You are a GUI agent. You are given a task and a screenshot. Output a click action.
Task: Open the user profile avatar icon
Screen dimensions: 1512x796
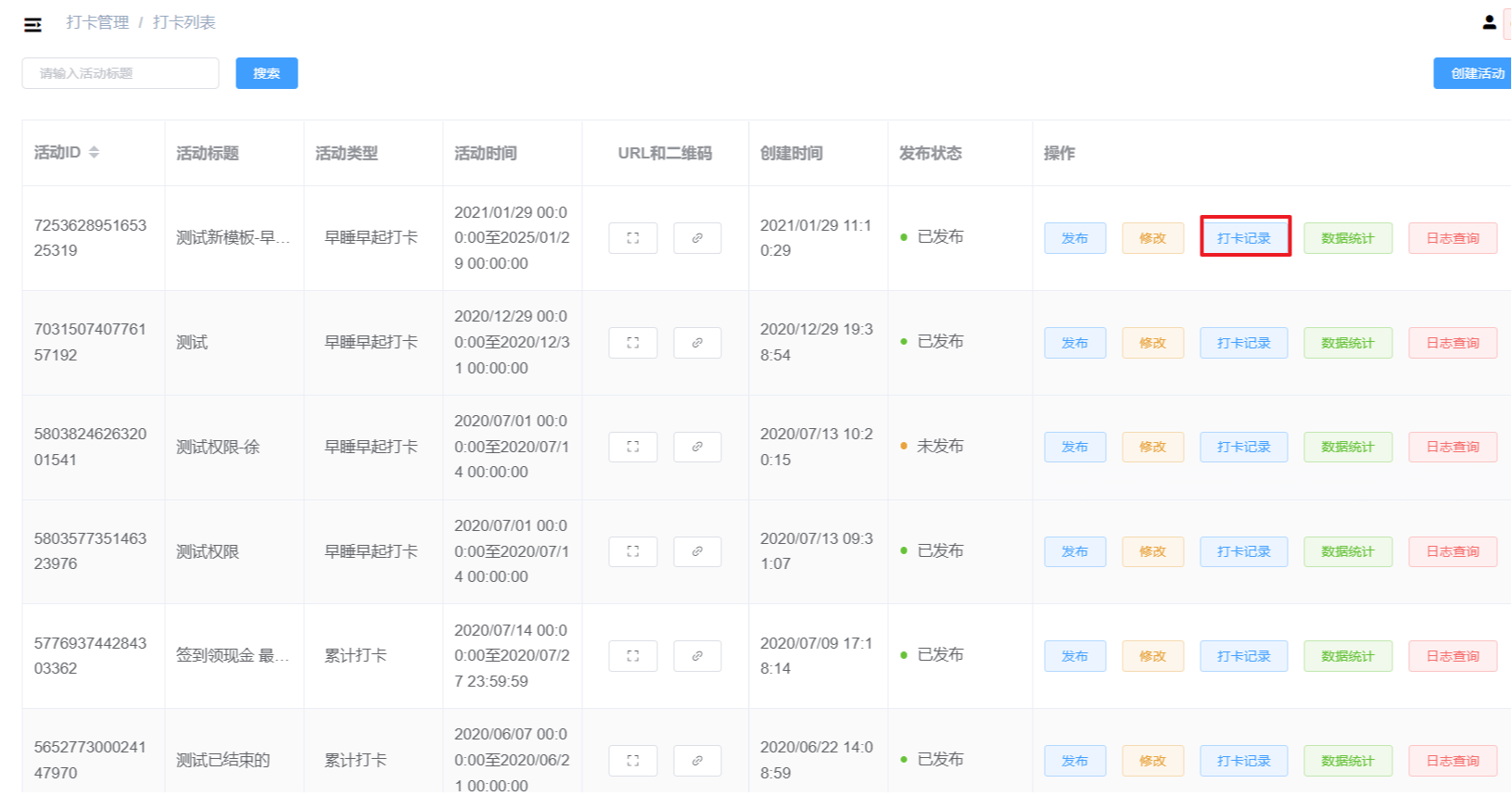click(x=1489, y=22)
